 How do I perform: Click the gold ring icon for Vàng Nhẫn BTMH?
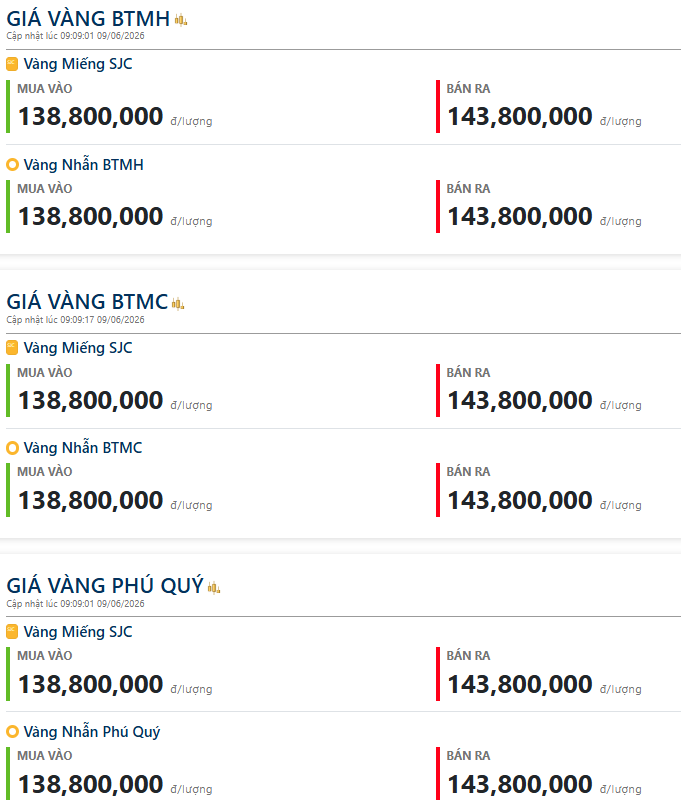point(12,165)
